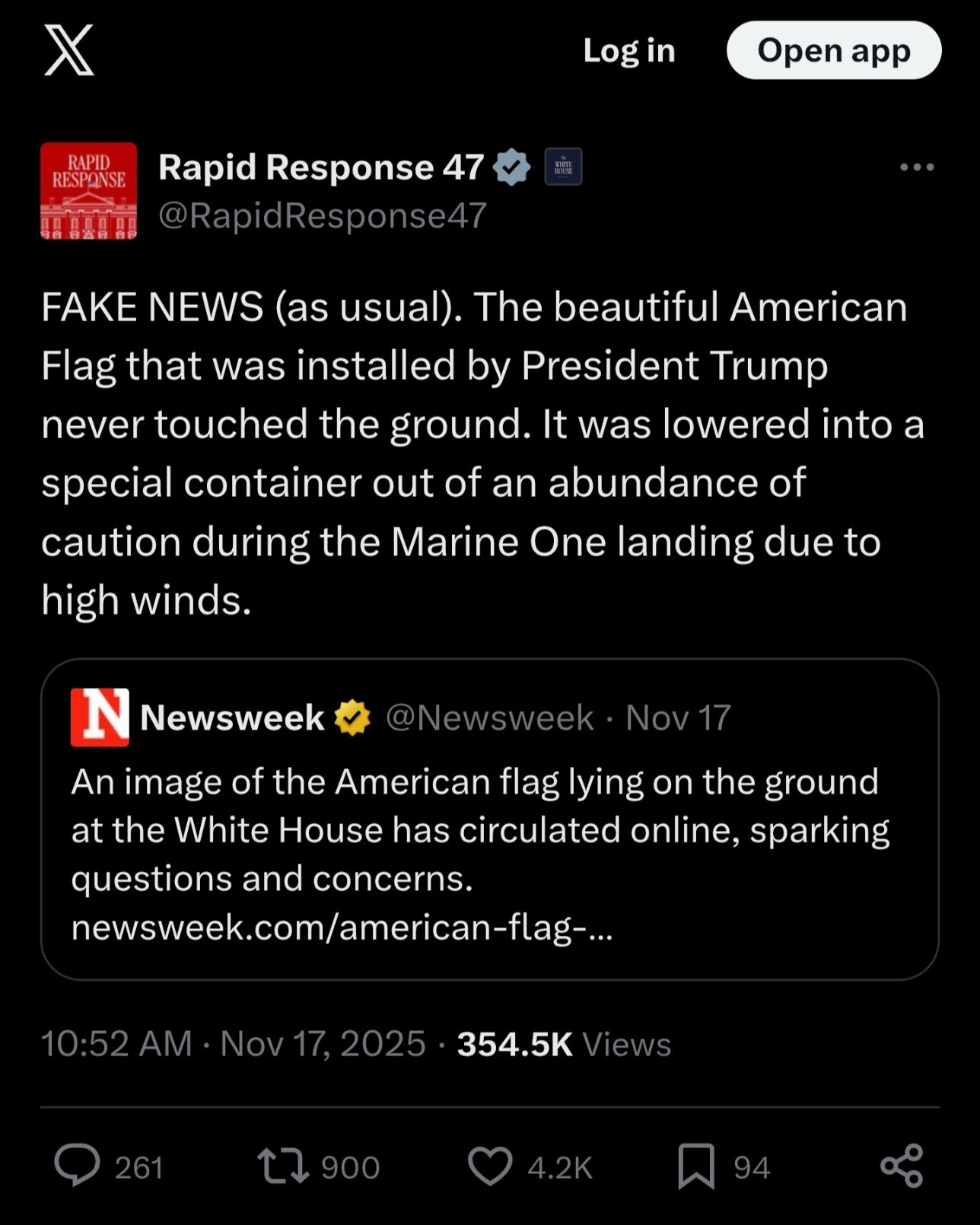Image resolution: width=980 pixels, height=1225 pixels.
Task: Bookmark this post
Action: click(x=696, y=1166)
